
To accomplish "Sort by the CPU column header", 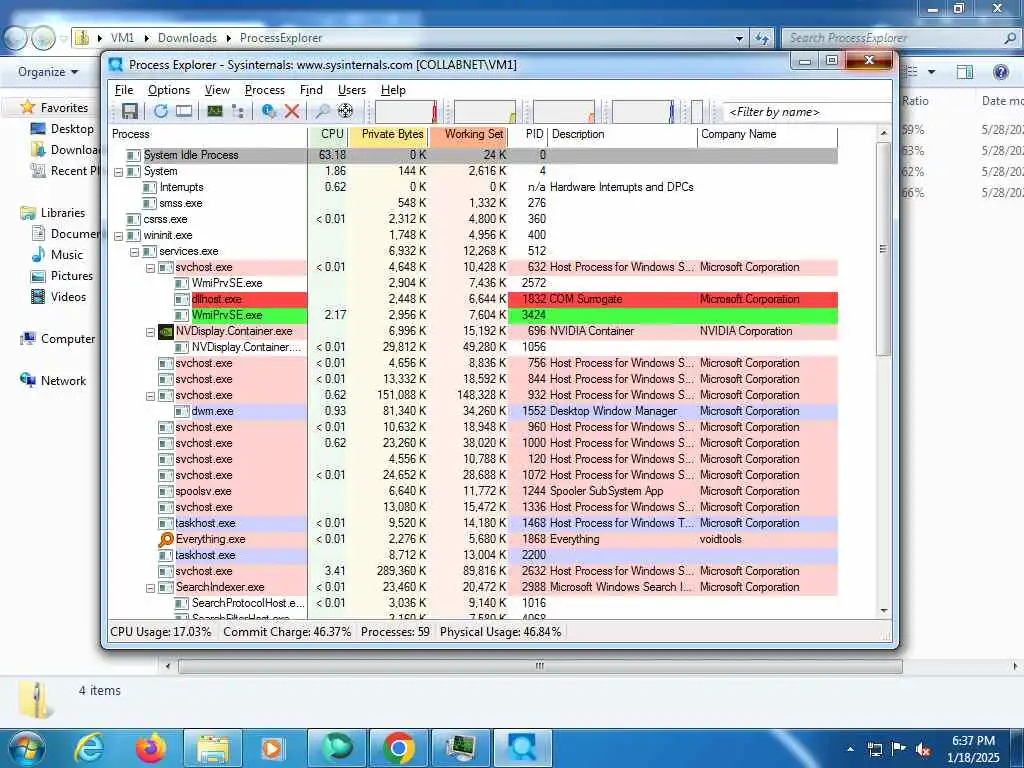I will (x=327, y=134).
